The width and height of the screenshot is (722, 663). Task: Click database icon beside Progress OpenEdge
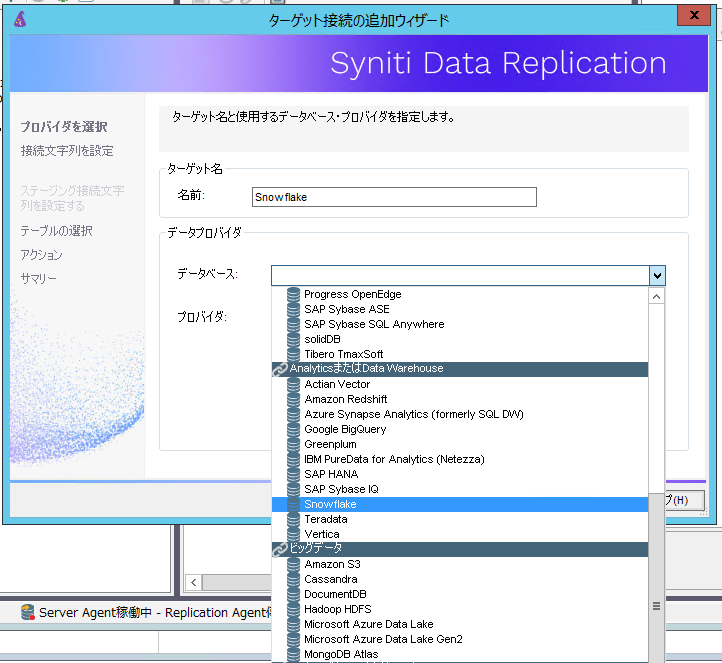(293, 295)
